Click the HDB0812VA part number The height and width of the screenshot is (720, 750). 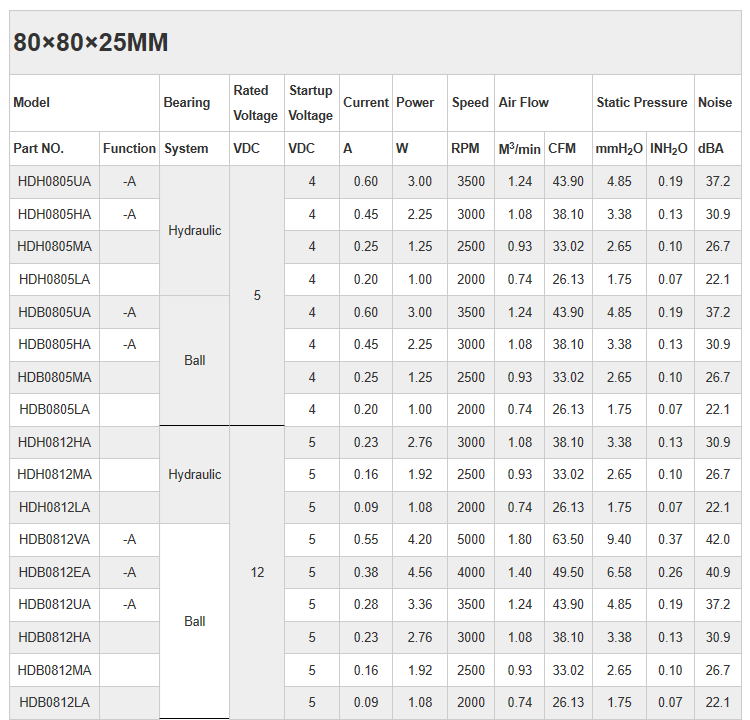(x=54, y=540)
